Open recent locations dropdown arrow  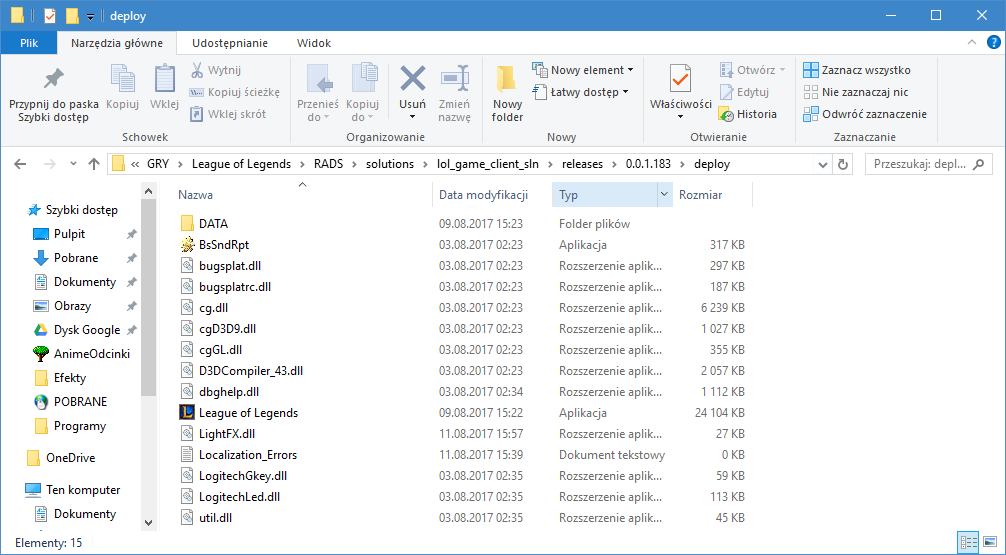click(x=72, y=164)
